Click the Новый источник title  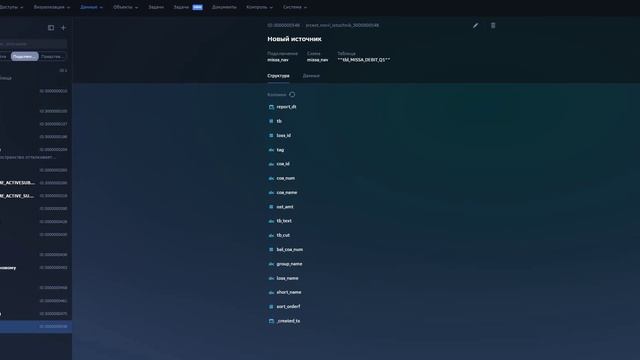(x=294, y=39)
